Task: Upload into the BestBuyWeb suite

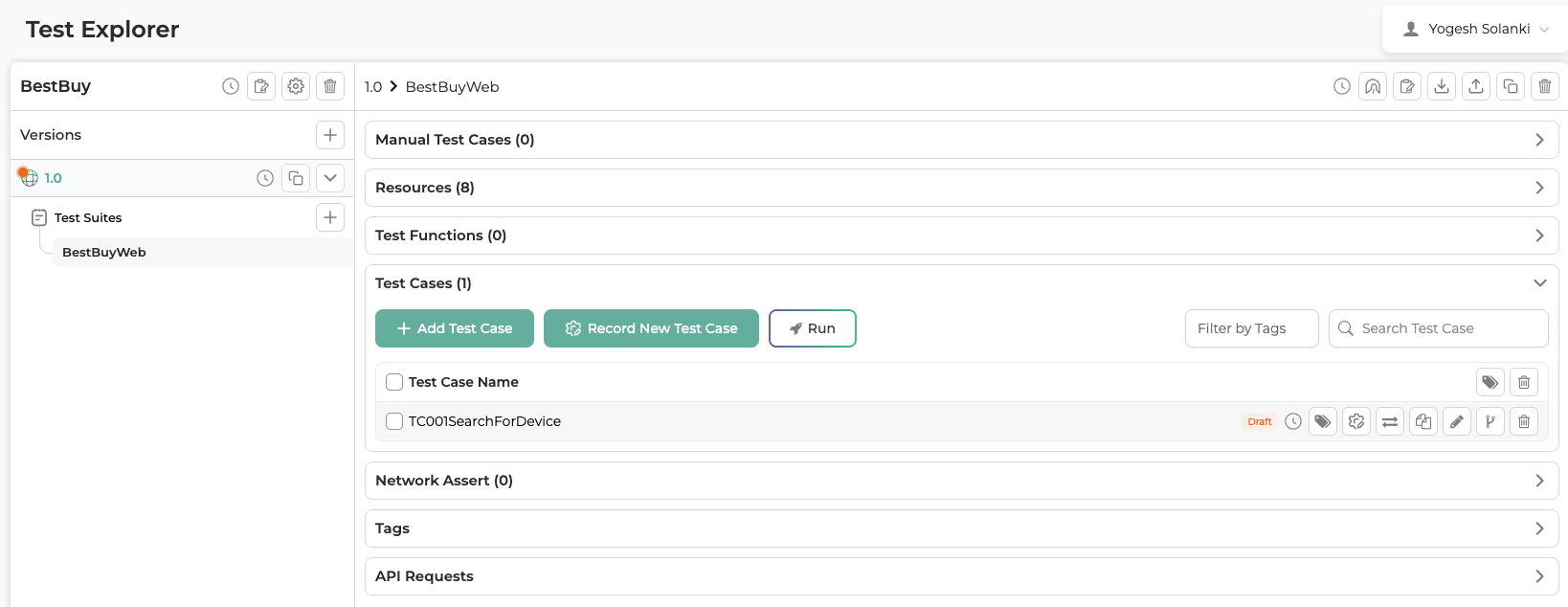Action: click(x=1476, y=86)
